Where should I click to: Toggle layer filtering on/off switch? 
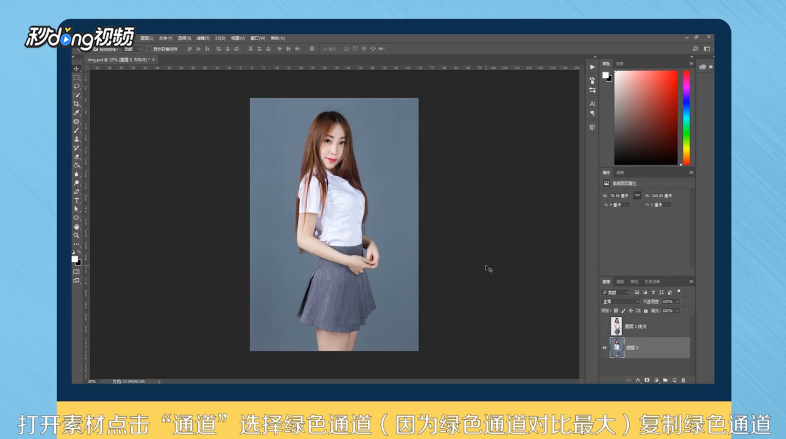679,291
